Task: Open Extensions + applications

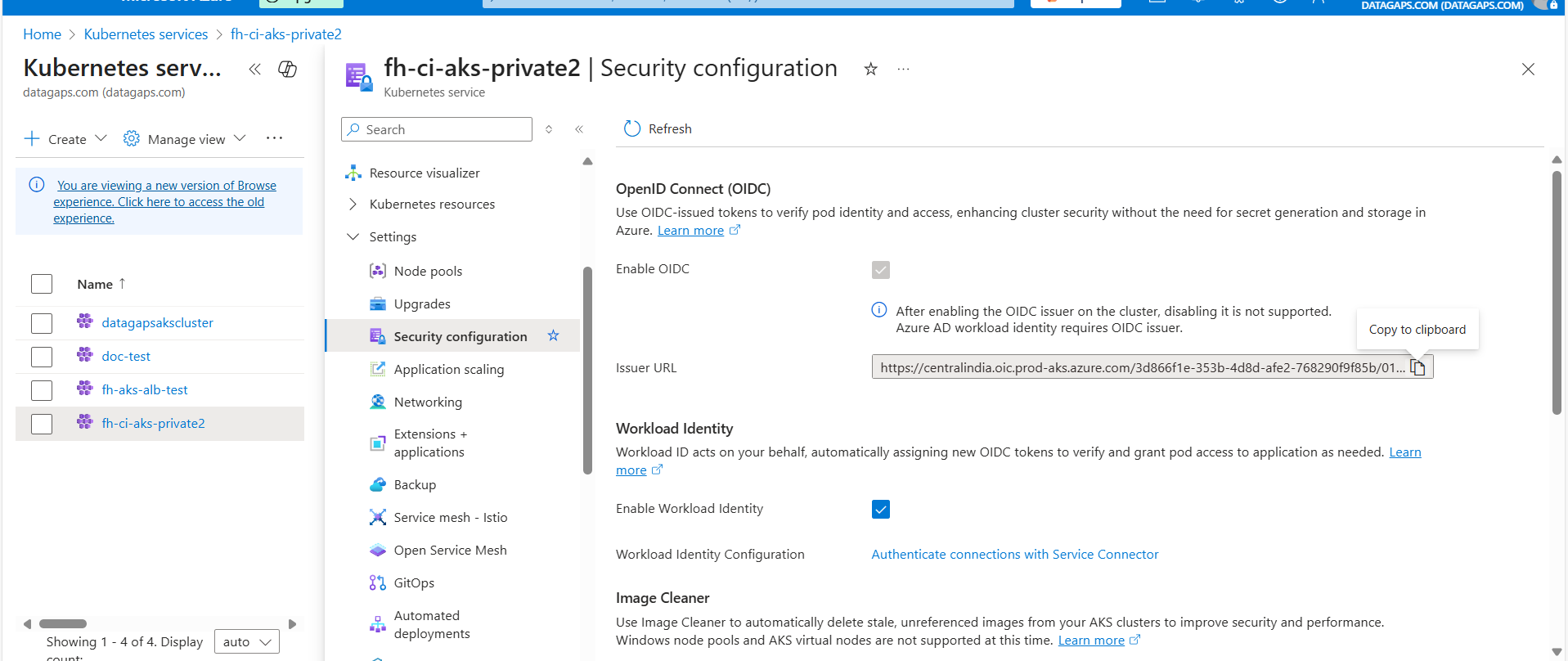Action: coord(430,443)
